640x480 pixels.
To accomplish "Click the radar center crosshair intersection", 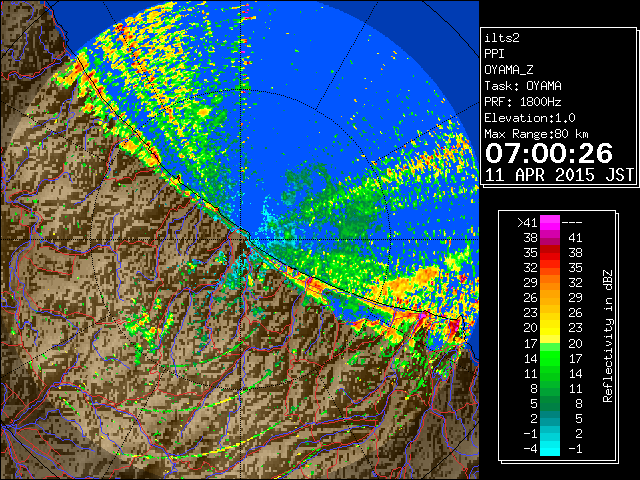I will [x=241, y=239].
